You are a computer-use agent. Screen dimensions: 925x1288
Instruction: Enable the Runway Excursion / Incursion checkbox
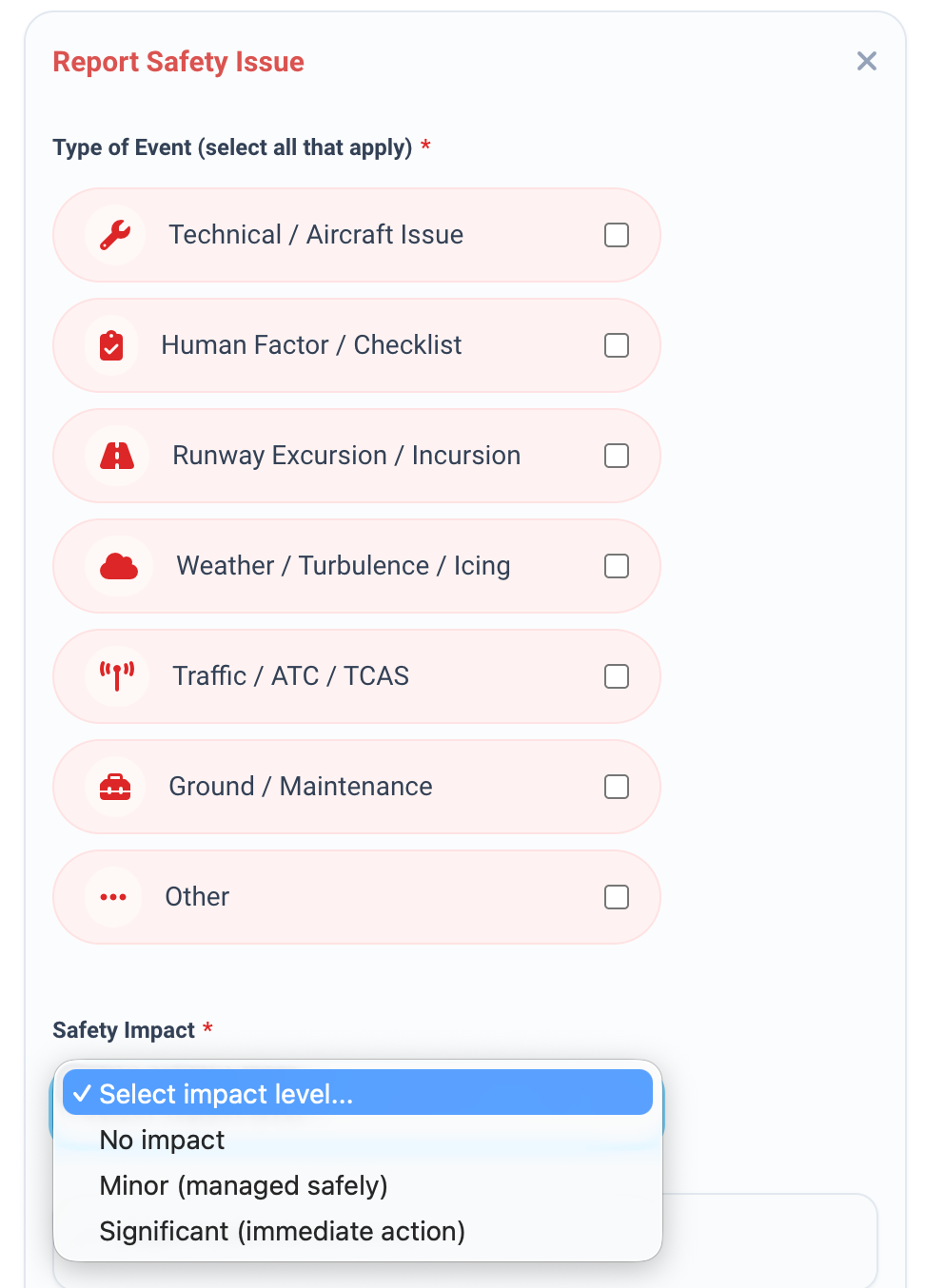pos(617,456)
